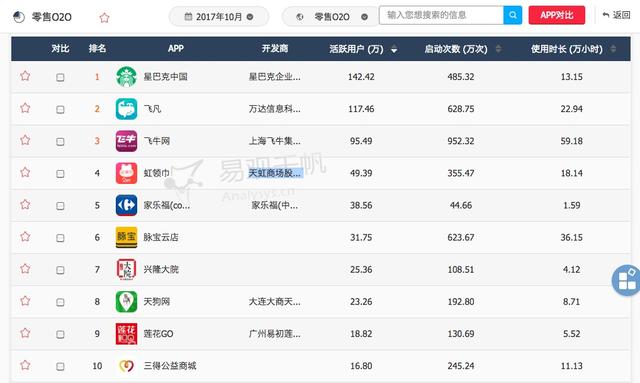
Task: Open the 兴隆大院 app icon
Action: [127, 269]
